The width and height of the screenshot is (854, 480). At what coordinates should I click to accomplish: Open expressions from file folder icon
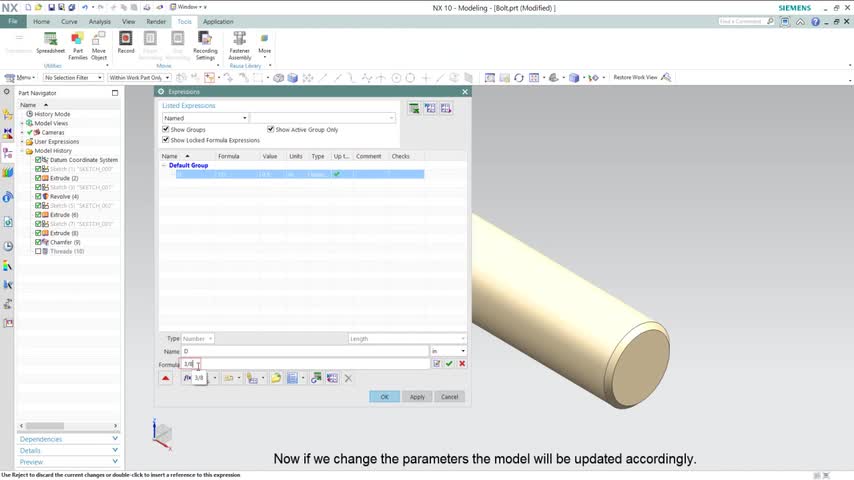pyautogui.click(x=276, y=378)
